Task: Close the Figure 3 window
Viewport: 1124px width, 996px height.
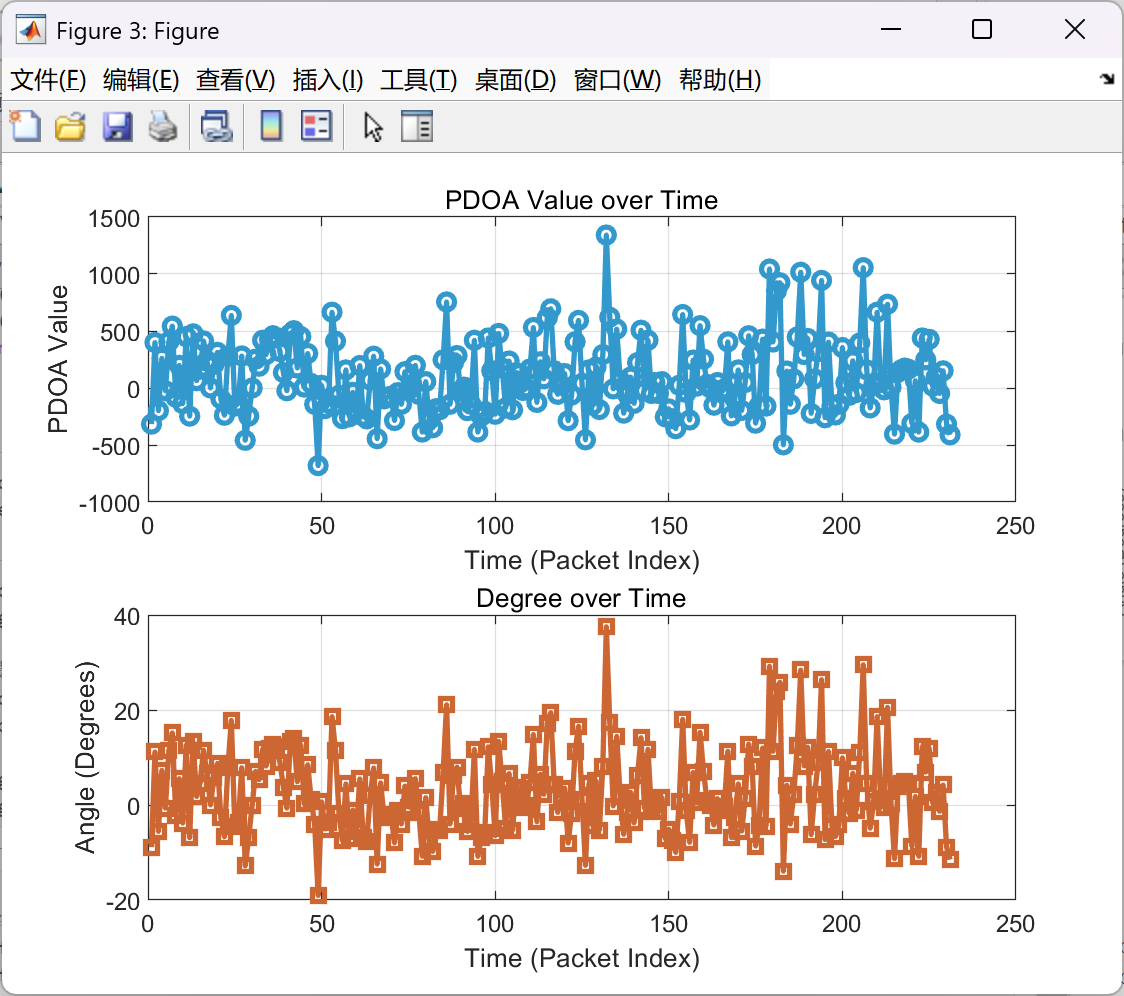Action: pos(1075,29)
